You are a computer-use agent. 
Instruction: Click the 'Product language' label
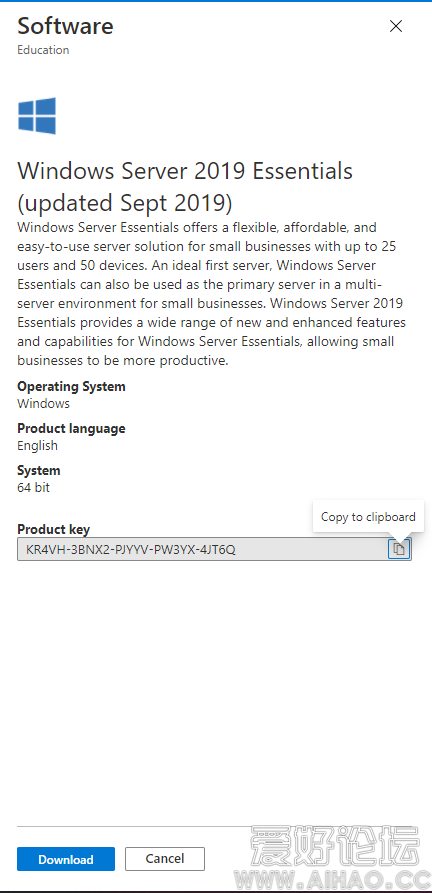[71, 428]
